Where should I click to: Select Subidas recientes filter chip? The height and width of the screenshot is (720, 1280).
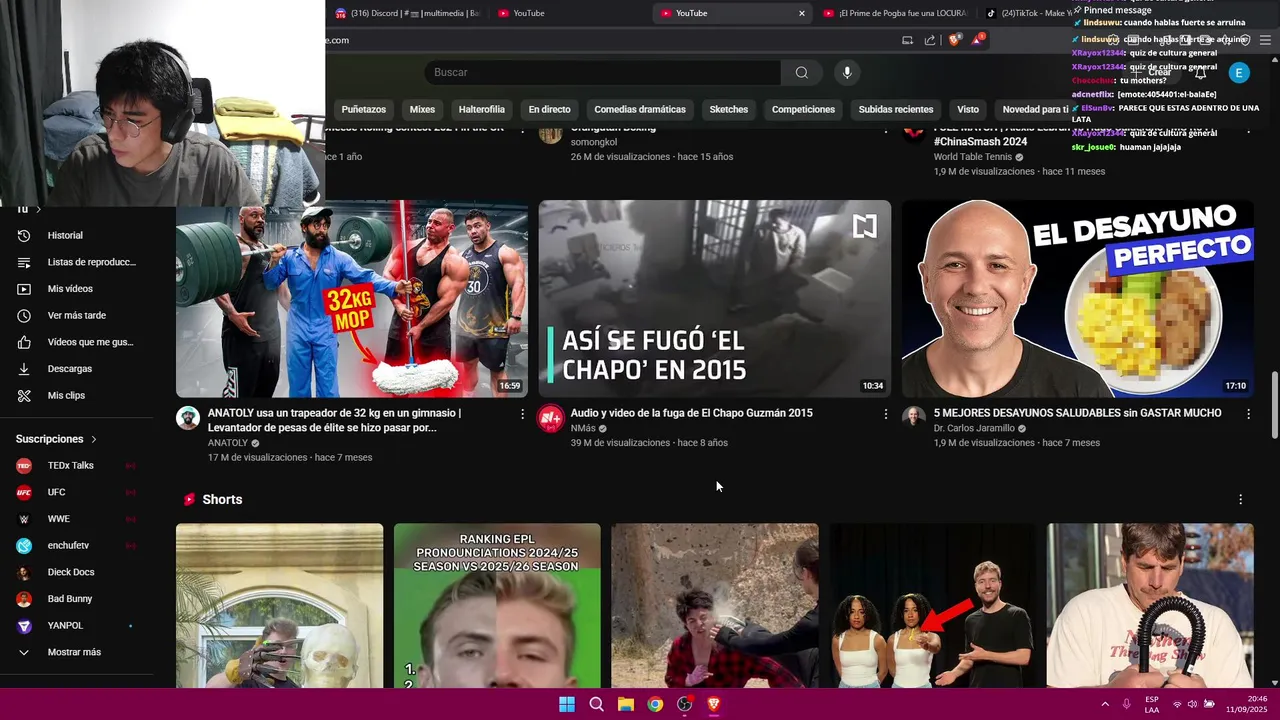[896, 109]
